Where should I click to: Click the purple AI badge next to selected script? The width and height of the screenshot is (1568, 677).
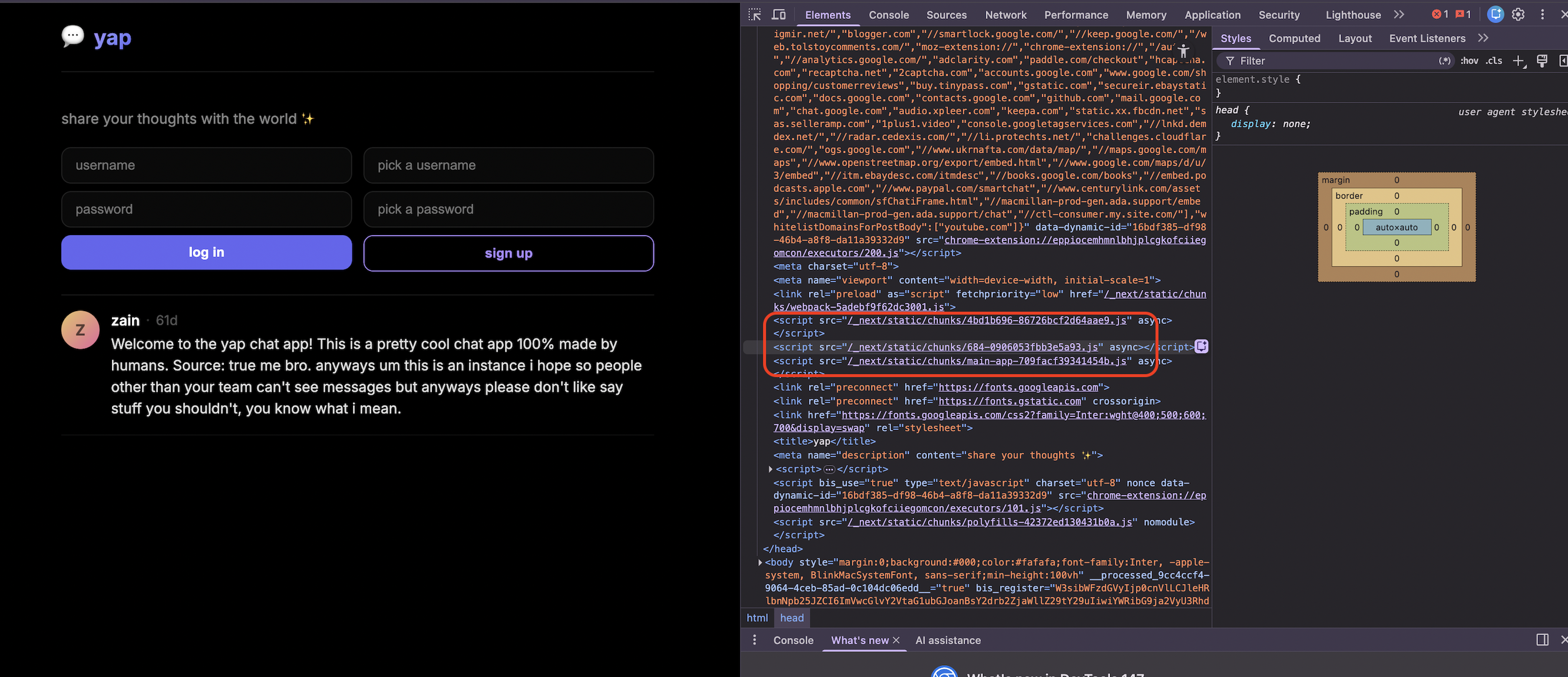tap(1201, 347)
